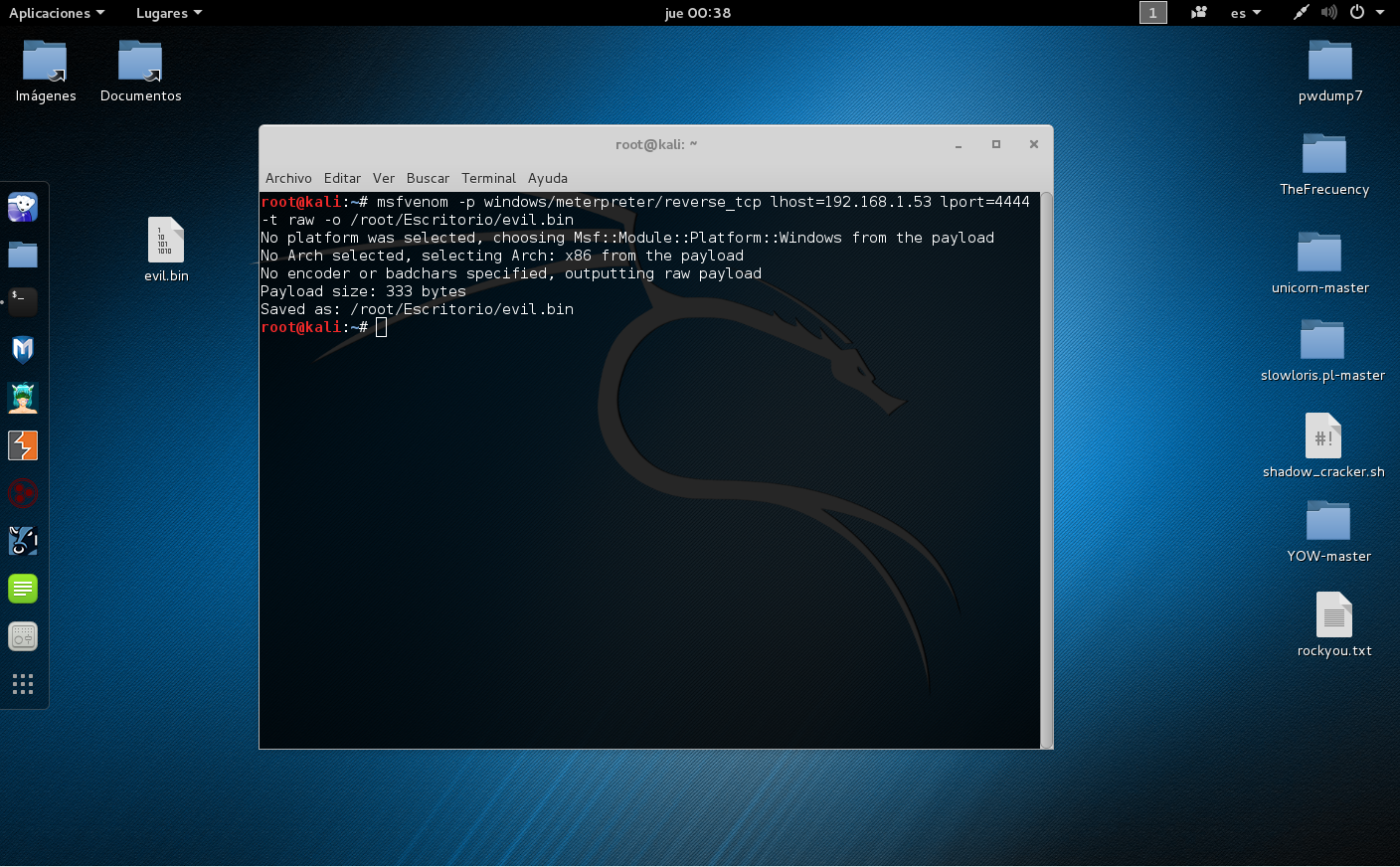
Task: Select the YOW-master folder
Action: [1328, 532]
